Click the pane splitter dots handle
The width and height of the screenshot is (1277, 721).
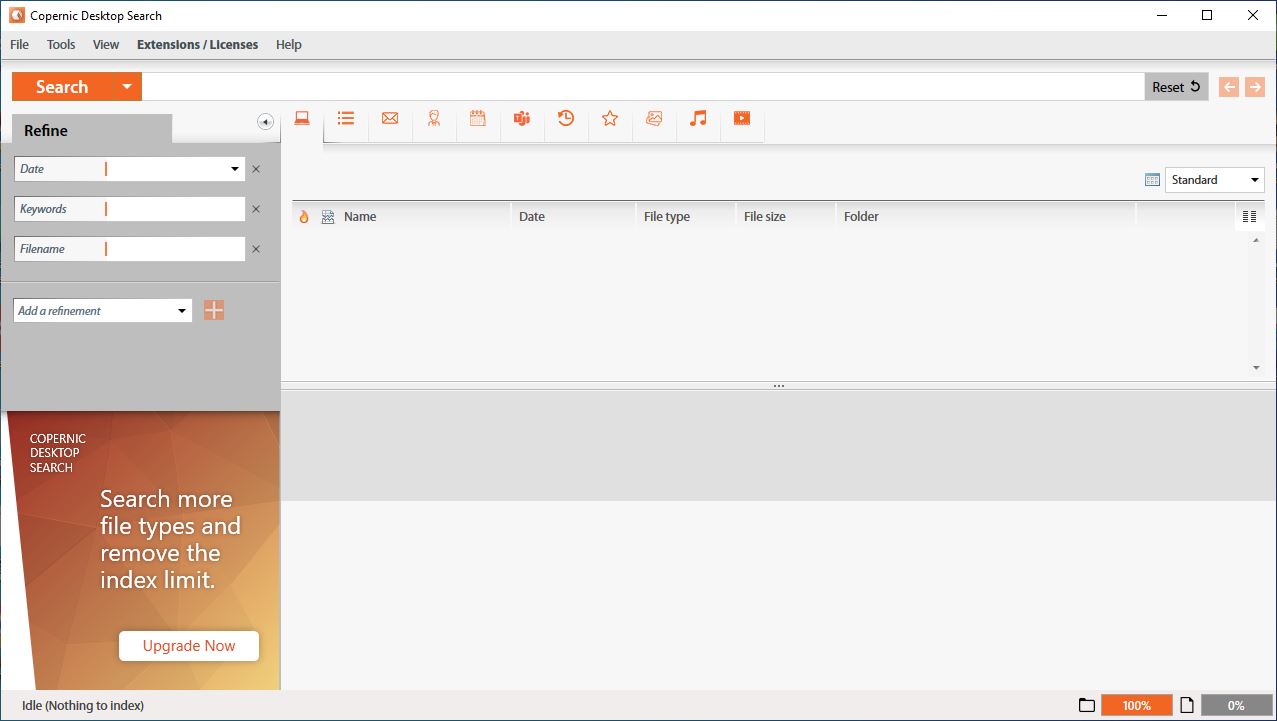tap(779, 385)
